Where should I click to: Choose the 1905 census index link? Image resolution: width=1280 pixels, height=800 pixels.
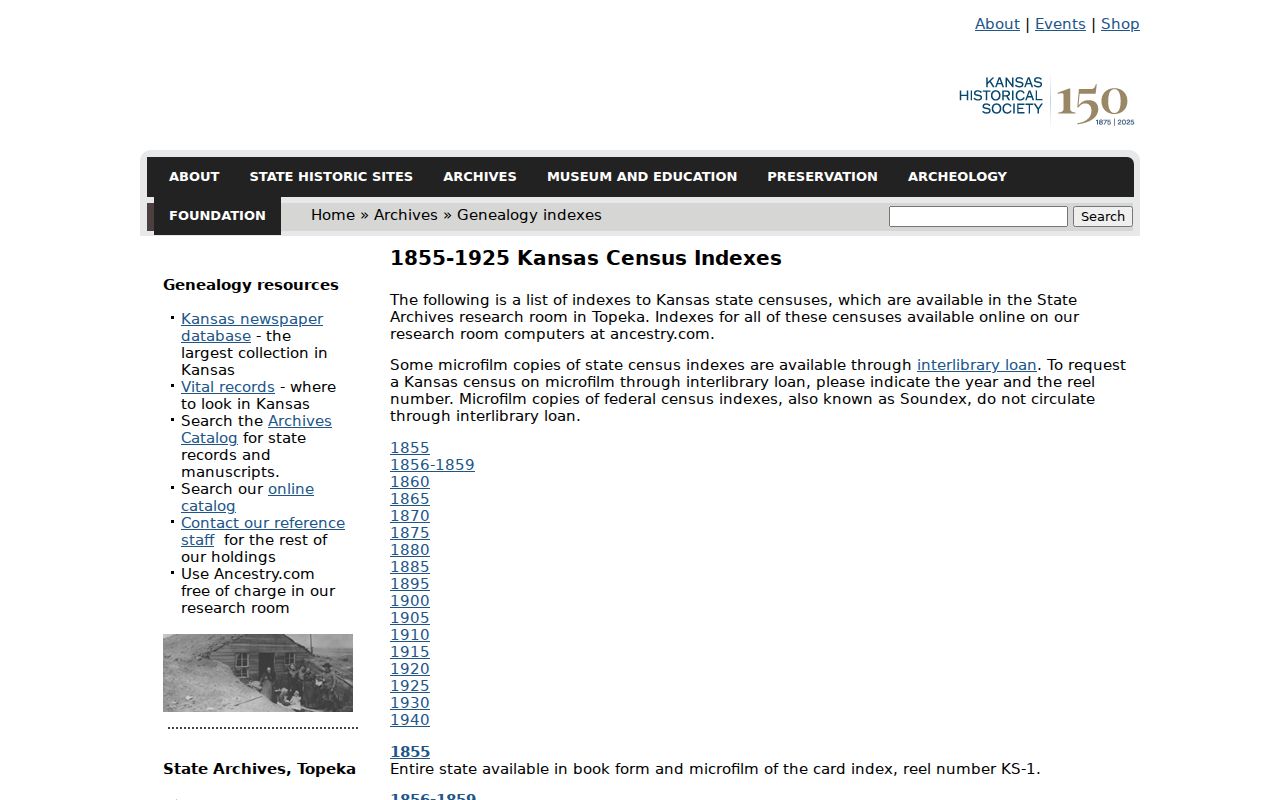(410, 618)
